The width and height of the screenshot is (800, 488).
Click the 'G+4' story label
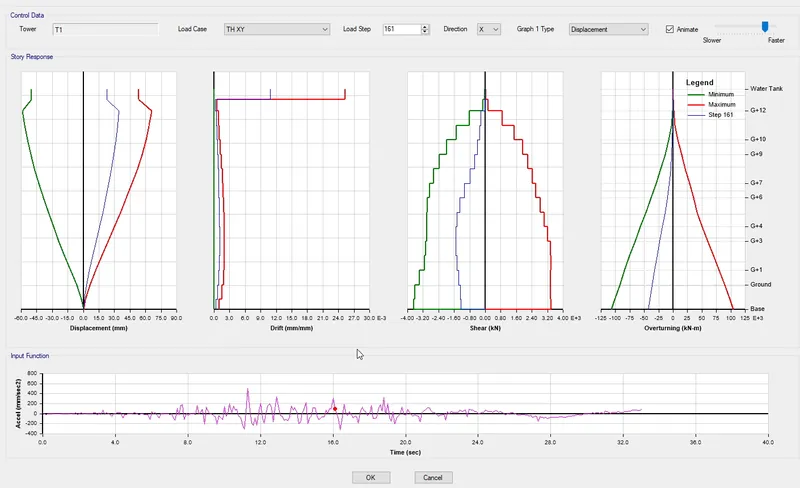point(756,226)
